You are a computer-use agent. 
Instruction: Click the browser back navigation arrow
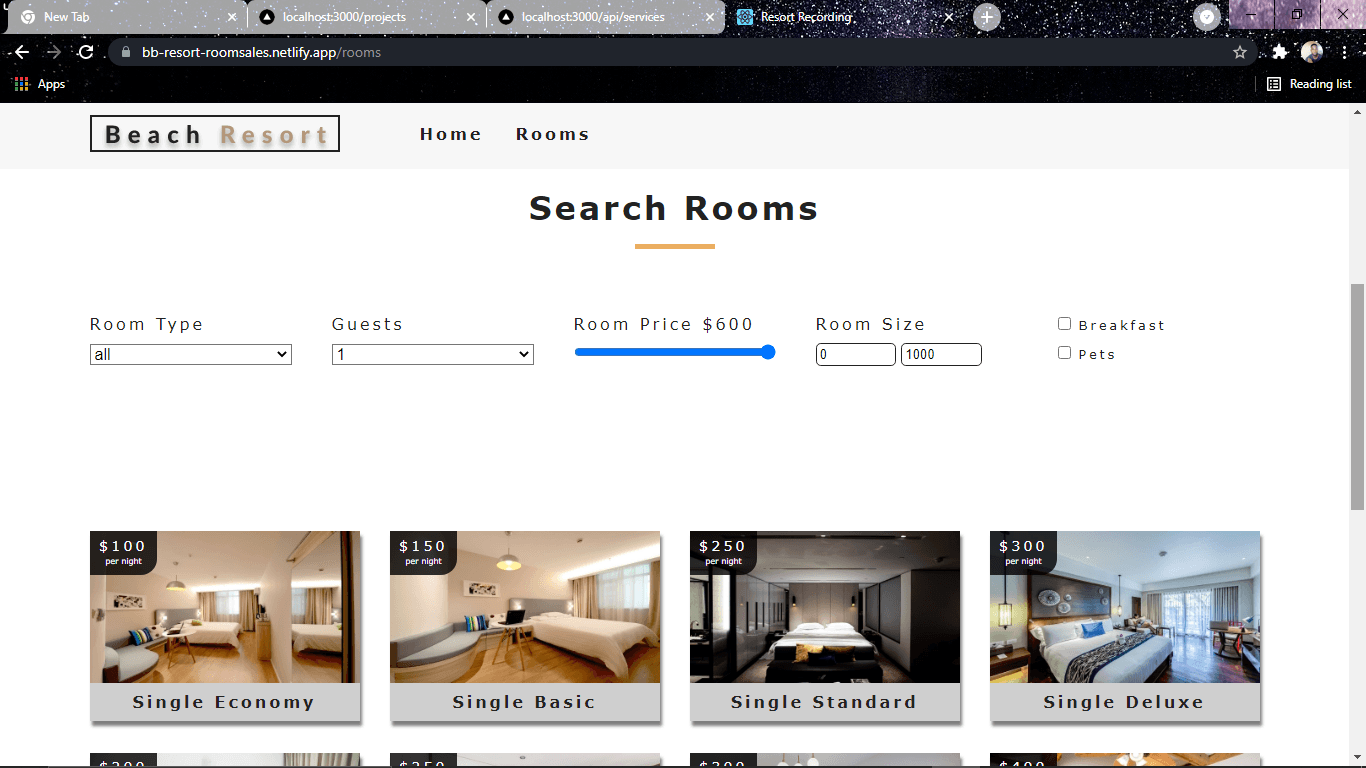click(x=20, y=52)
